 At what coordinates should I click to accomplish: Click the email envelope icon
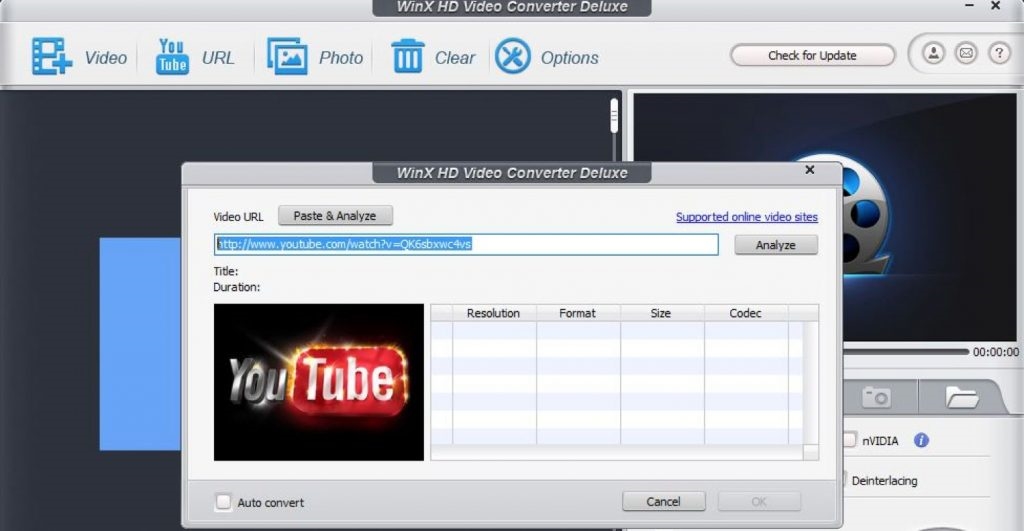pos(967,53)
